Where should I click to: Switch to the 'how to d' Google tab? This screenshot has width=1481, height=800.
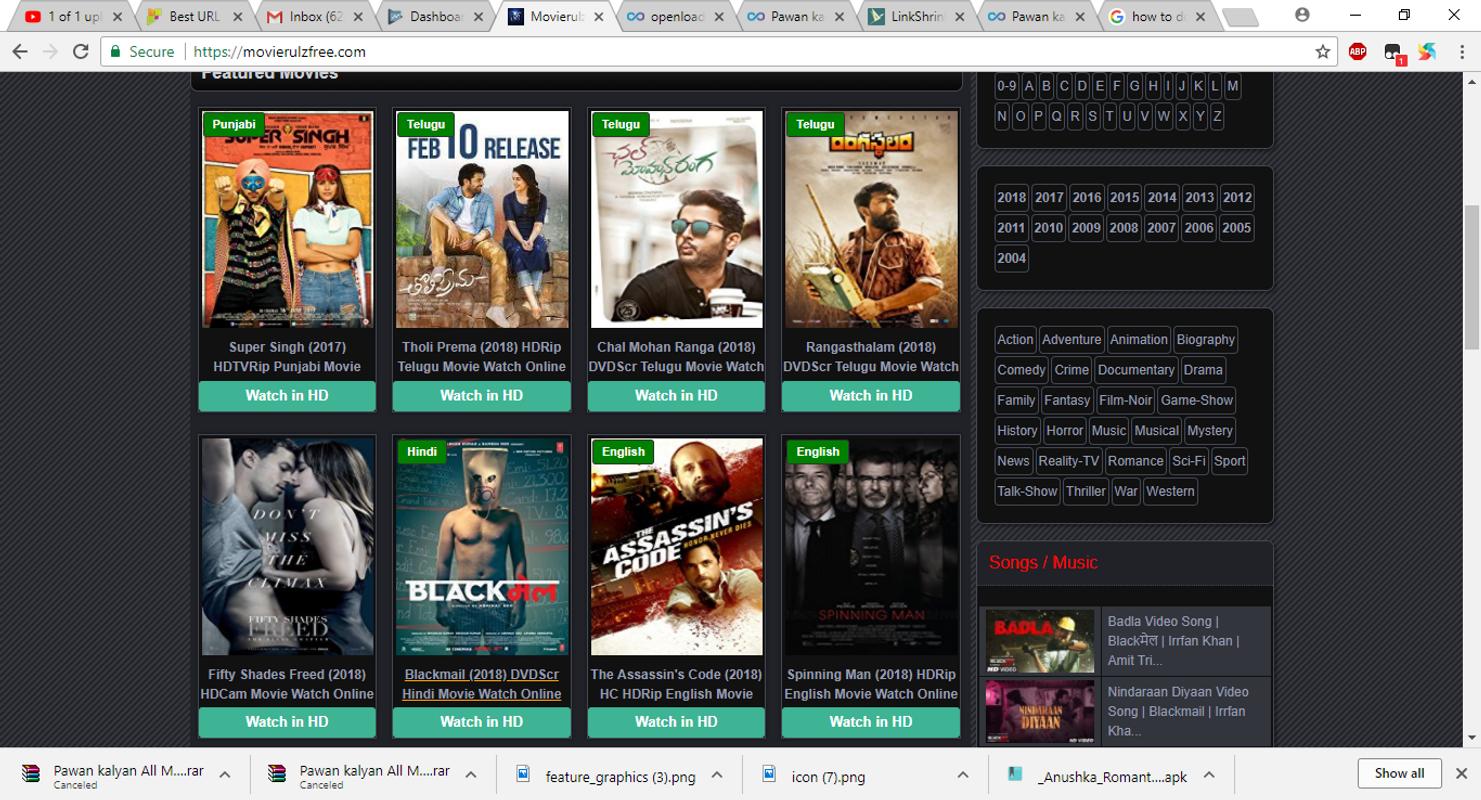pos(1157,16)
